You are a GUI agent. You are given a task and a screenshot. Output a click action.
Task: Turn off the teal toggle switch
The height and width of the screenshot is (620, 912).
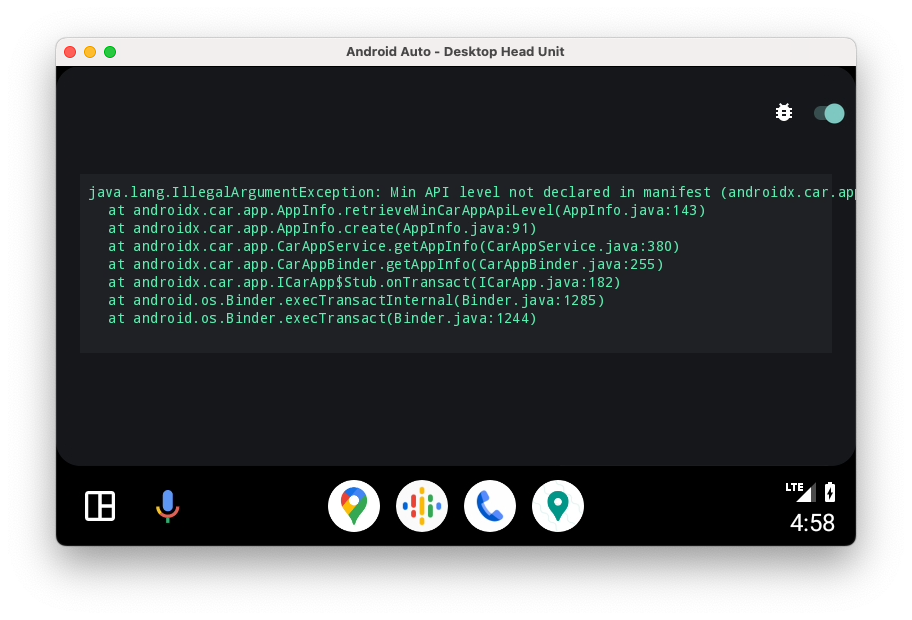pyautogui.click(x=829, y=113)
